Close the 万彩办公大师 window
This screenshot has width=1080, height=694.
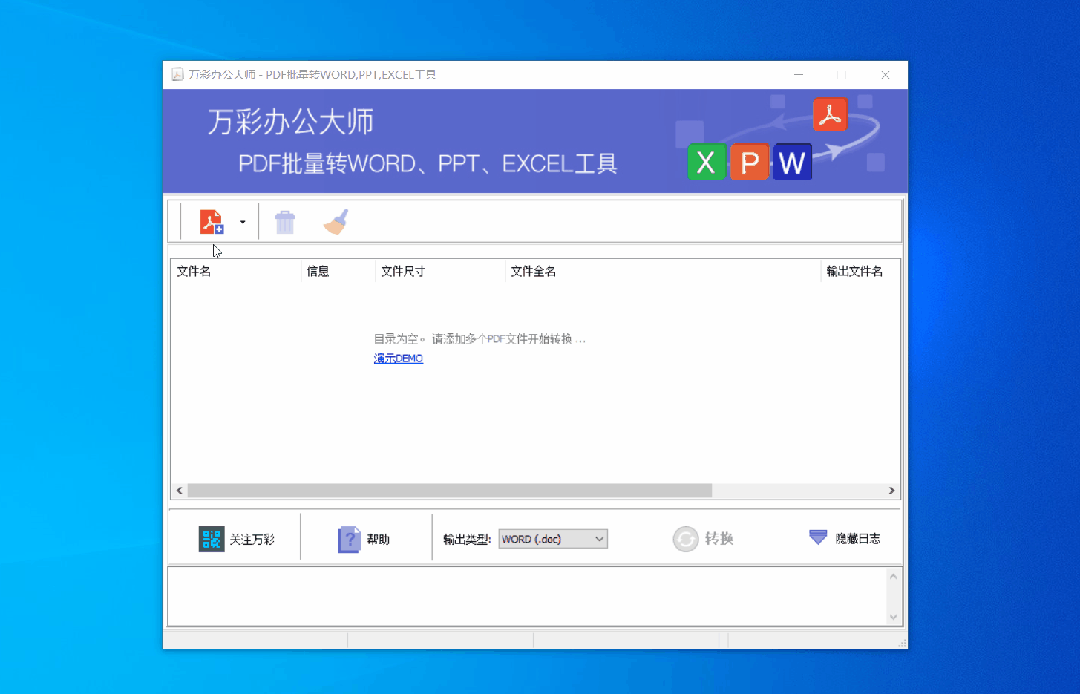885,74
